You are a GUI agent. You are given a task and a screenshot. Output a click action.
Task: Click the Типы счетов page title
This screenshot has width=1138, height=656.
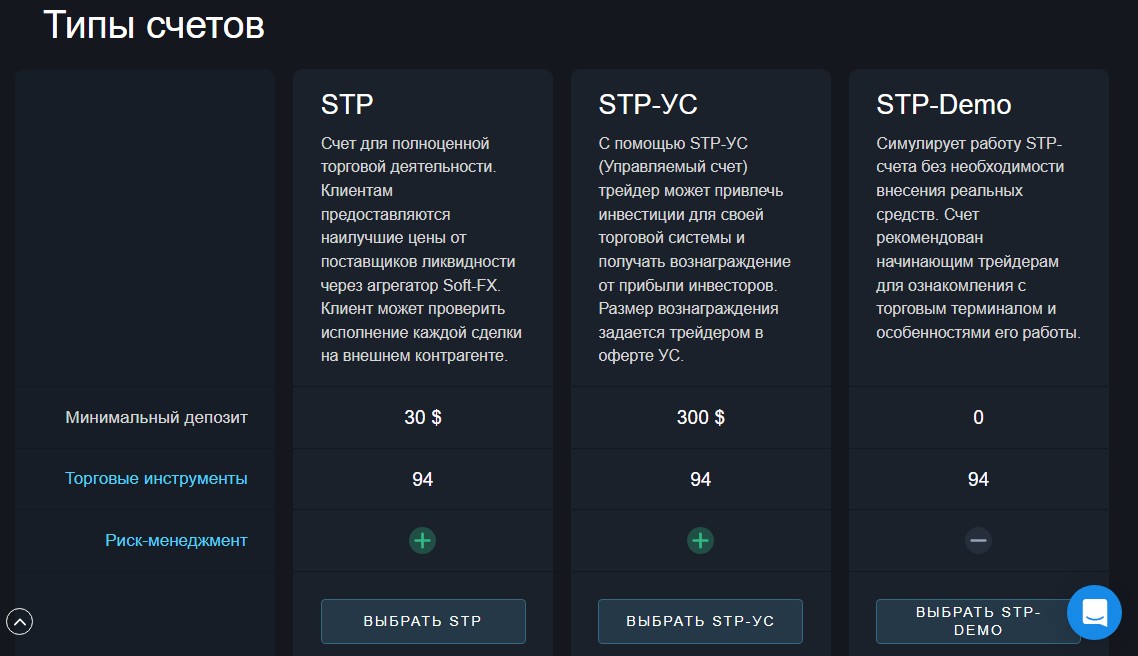(x=154, y=26)
